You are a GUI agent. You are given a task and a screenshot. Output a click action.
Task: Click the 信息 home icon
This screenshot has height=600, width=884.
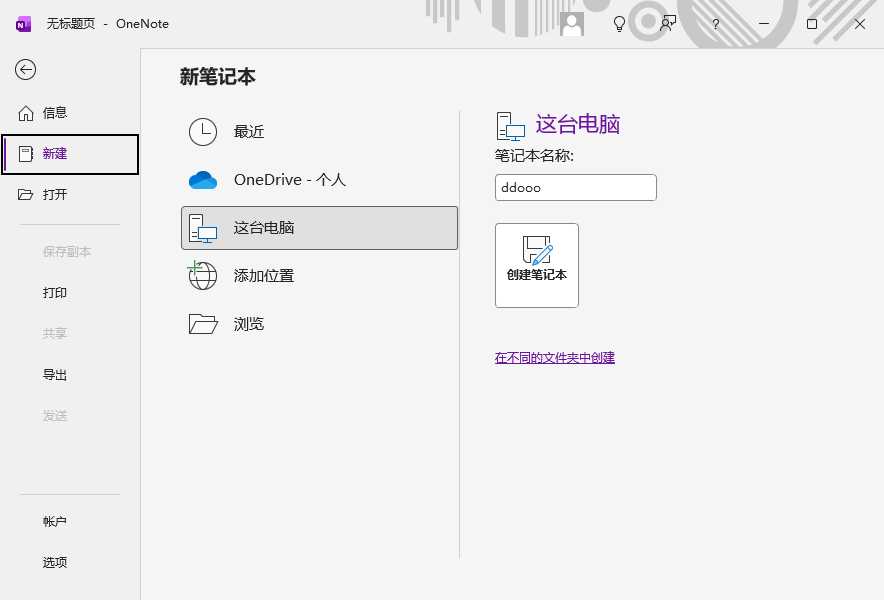(26, 113)
